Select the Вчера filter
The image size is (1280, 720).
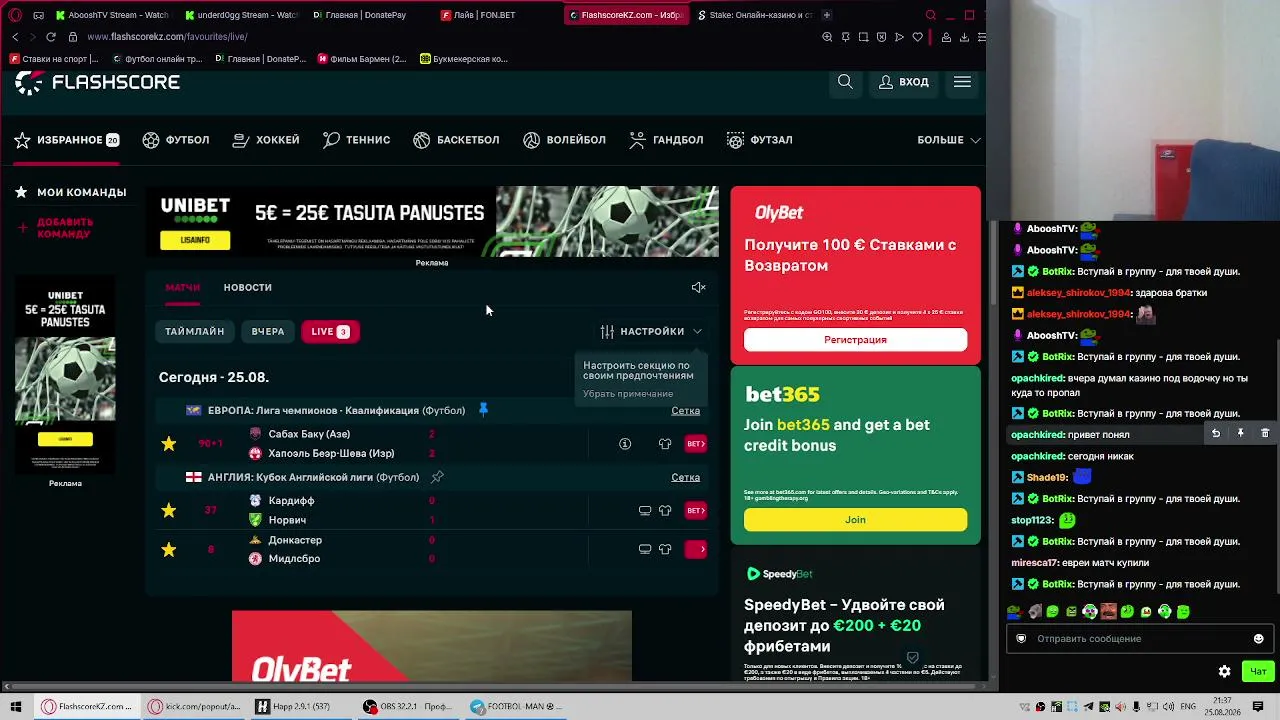pyautogui.click(x=268, y=331)
